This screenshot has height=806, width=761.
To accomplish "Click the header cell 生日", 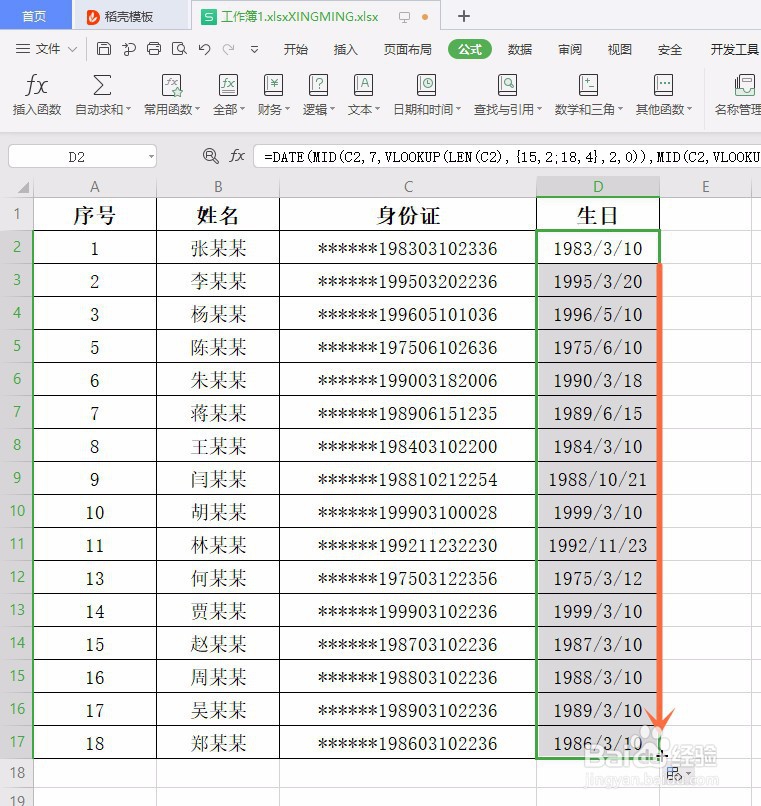I will (x=598, y=215).
